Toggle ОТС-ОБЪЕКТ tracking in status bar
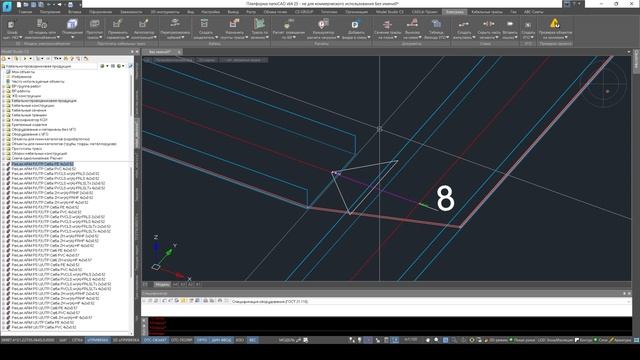 [x=155, y=340]
